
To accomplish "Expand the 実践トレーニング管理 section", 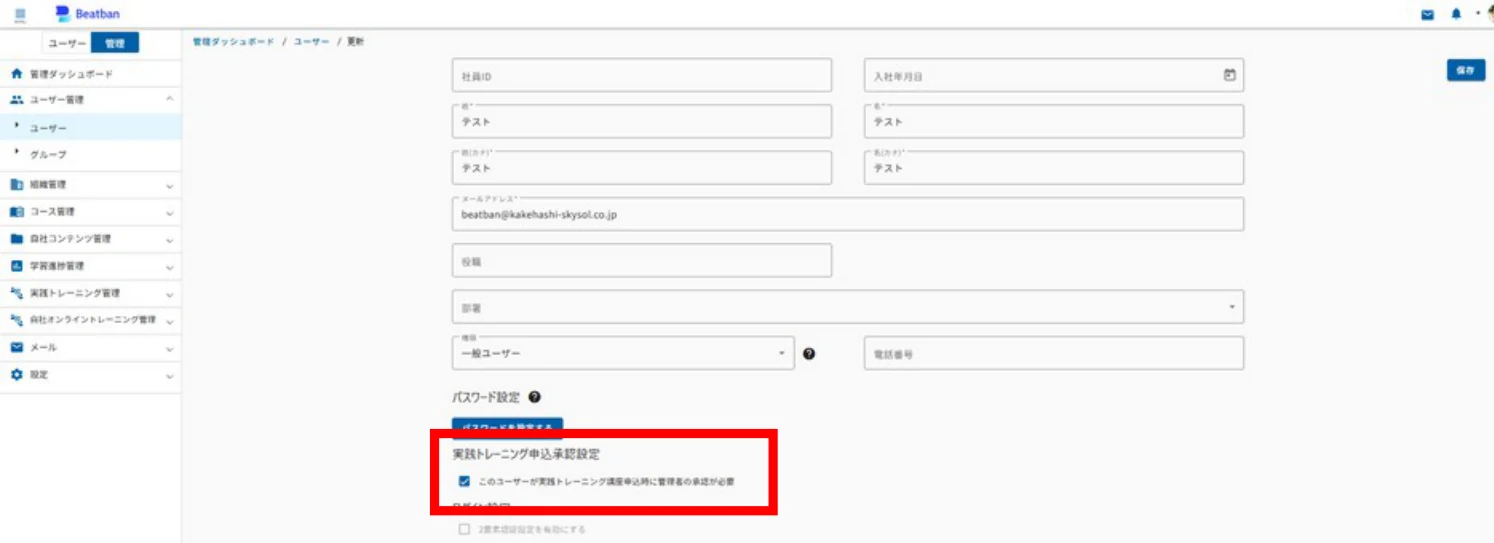I will (x=169, y=295).
